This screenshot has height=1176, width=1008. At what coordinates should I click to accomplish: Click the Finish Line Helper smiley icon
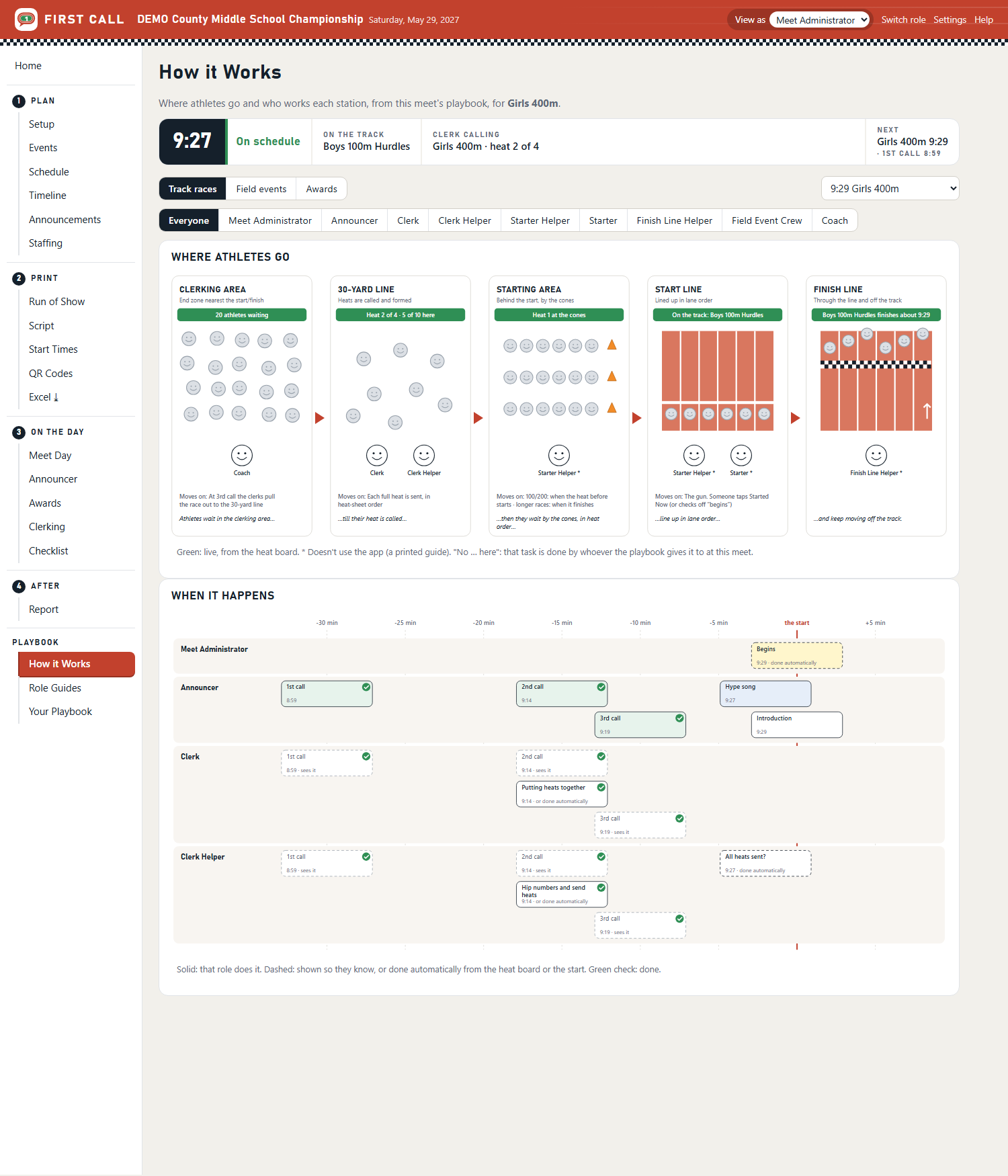point(876,456)
